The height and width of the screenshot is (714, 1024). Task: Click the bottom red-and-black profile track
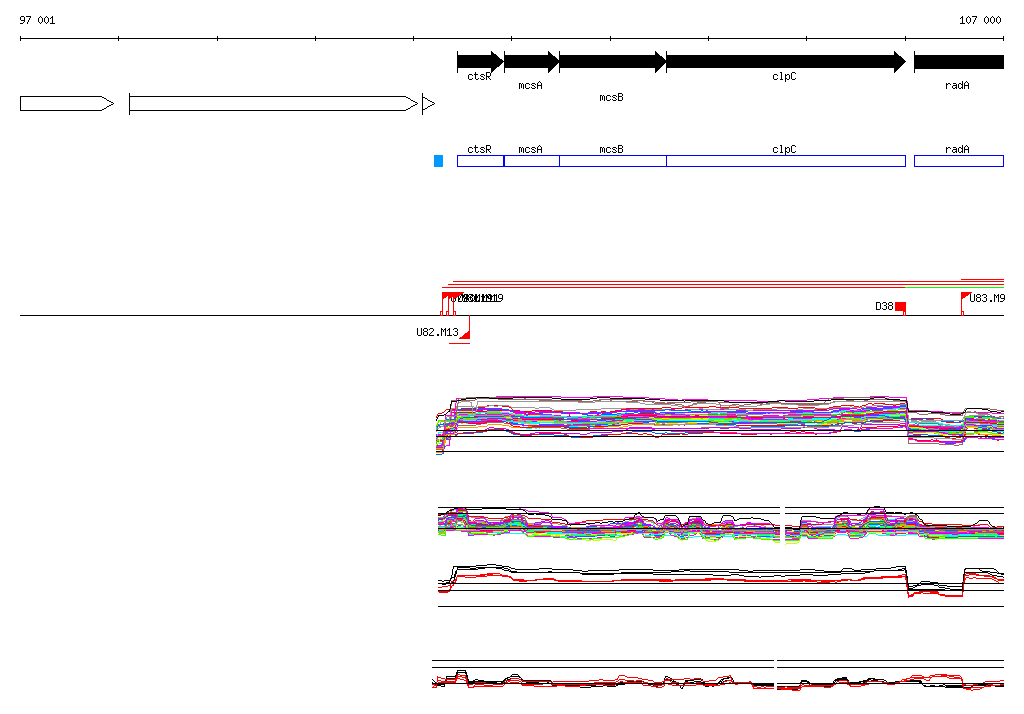(x=718, y=677)
